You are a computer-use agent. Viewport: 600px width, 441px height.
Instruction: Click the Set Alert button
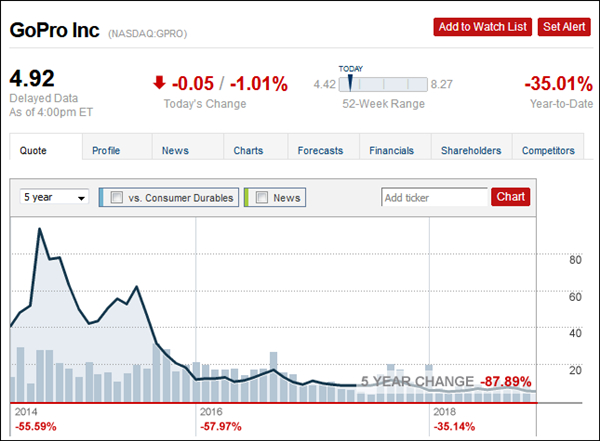click(563, 27)
